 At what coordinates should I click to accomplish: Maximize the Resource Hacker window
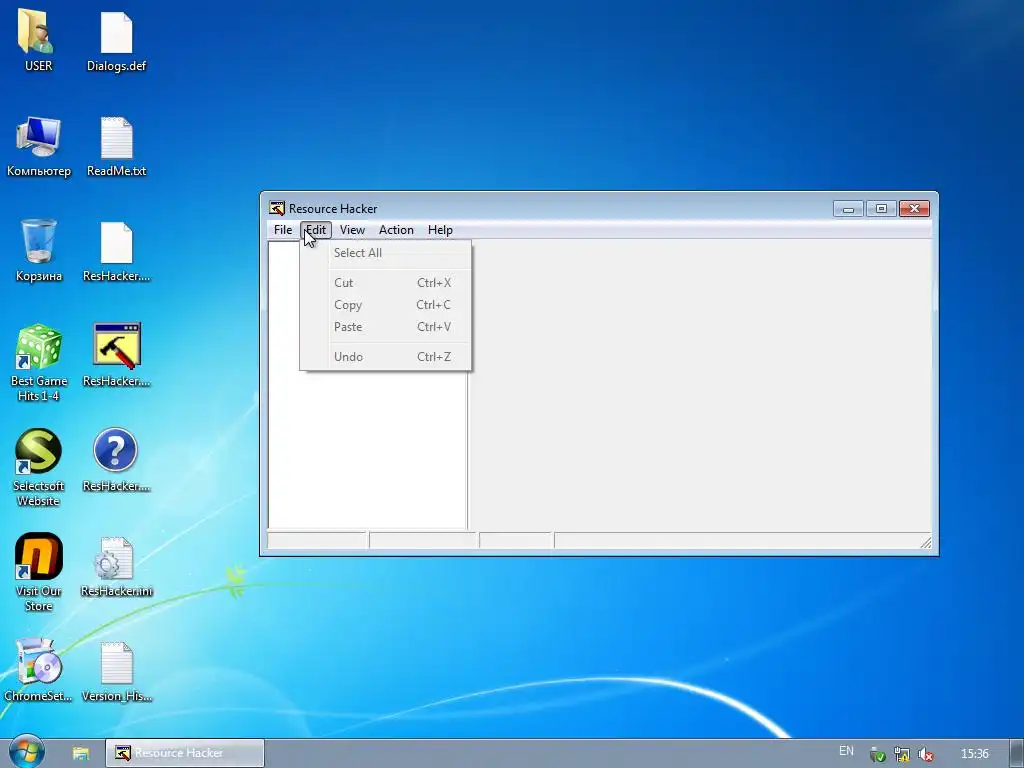tap(881, 208)
